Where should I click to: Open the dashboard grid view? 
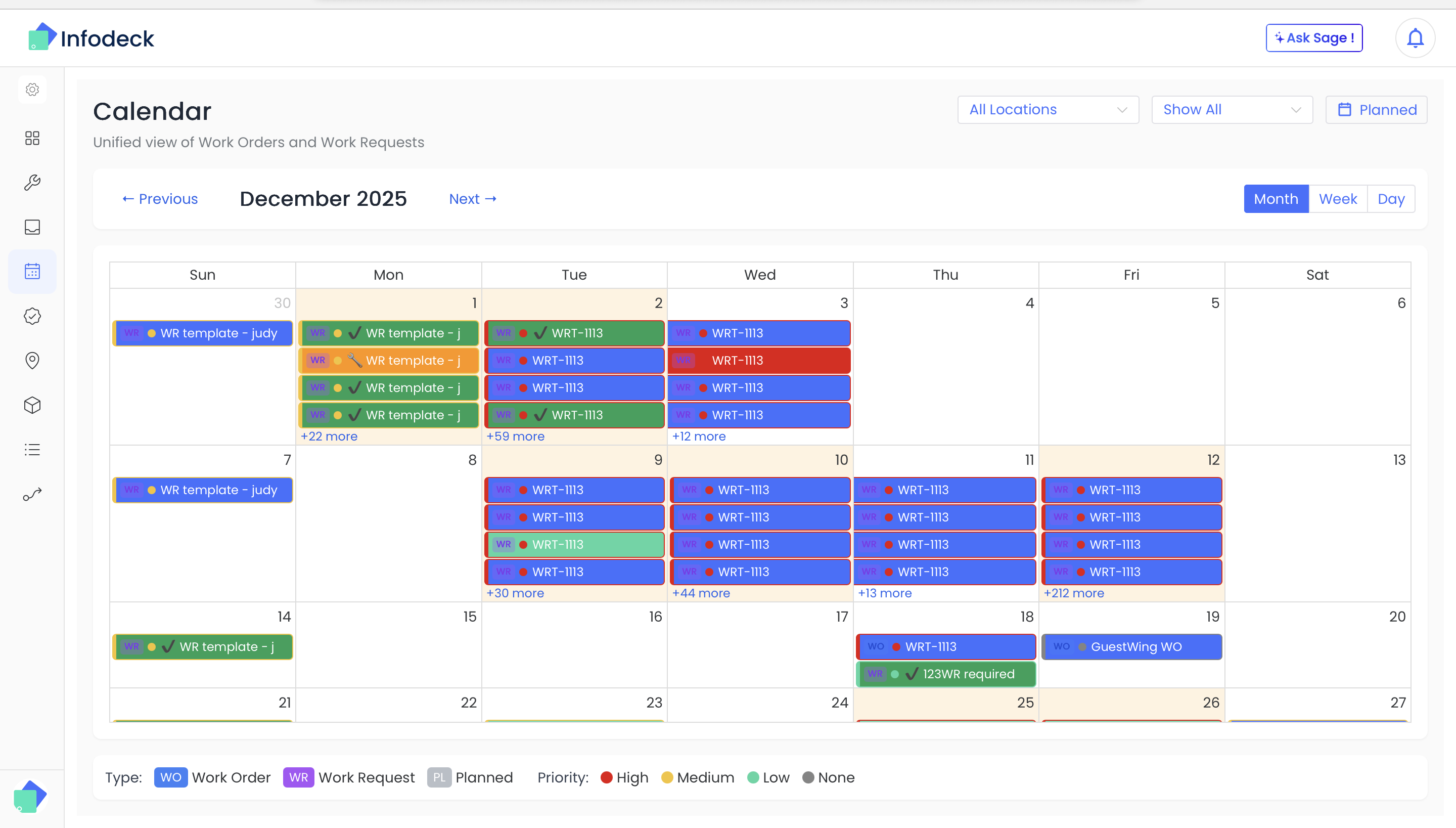coord(32,138)
